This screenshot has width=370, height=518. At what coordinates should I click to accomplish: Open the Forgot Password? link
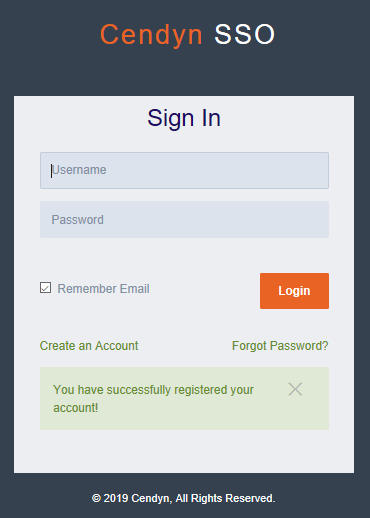[280, 346]
